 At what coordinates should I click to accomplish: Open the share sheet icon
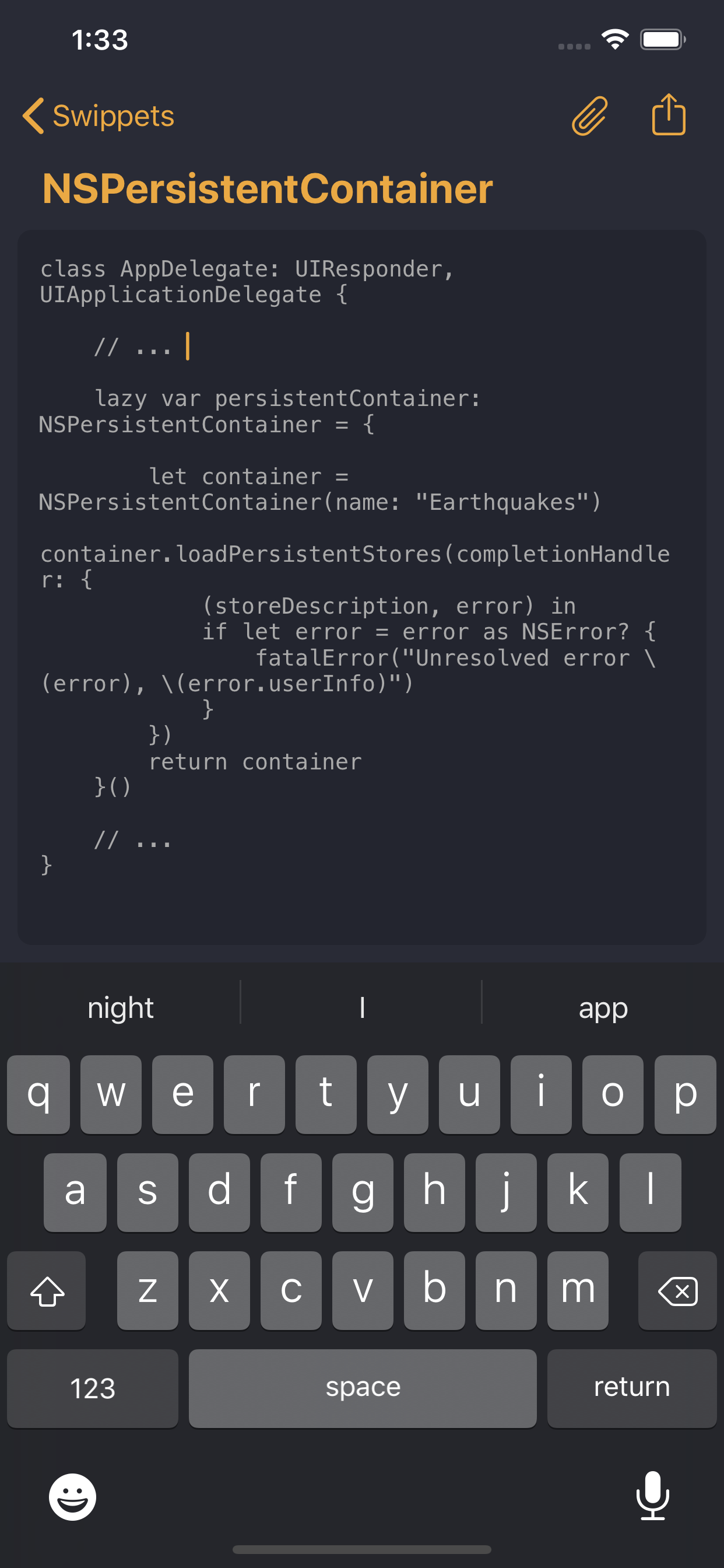click(669, 114)
